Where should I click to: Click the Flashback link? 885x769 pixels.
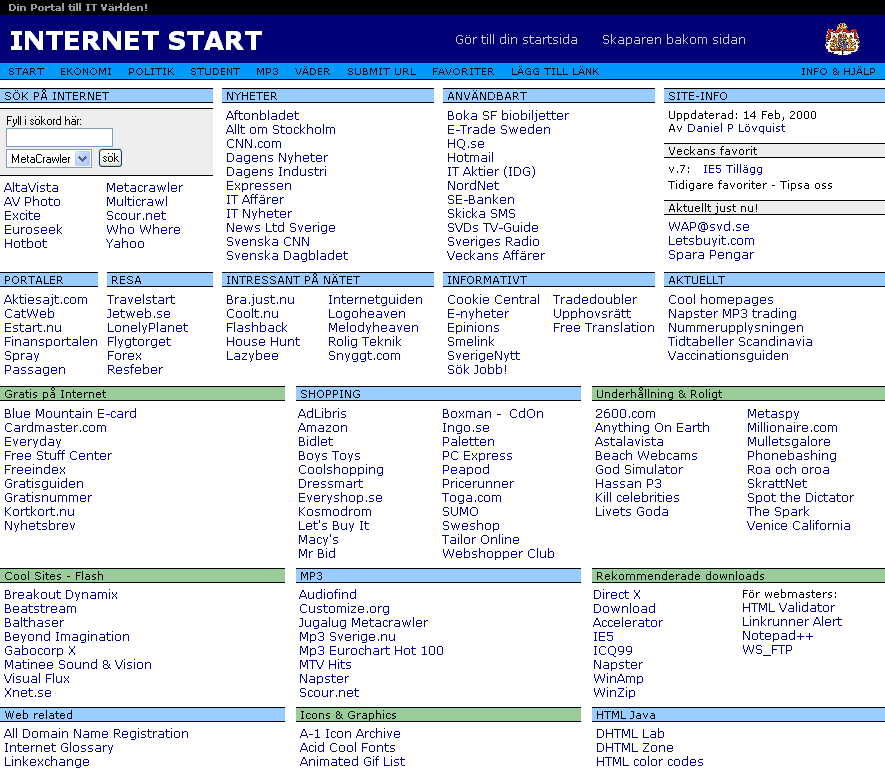(x=257, y=327)
